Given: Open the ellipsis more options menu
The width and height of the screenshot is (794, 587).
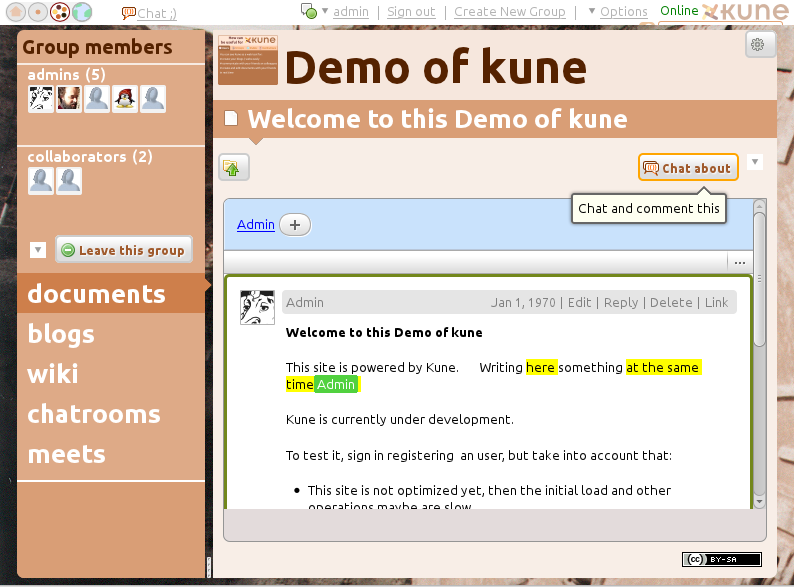Looking at the screenshot, I should [x=740, y=262].
